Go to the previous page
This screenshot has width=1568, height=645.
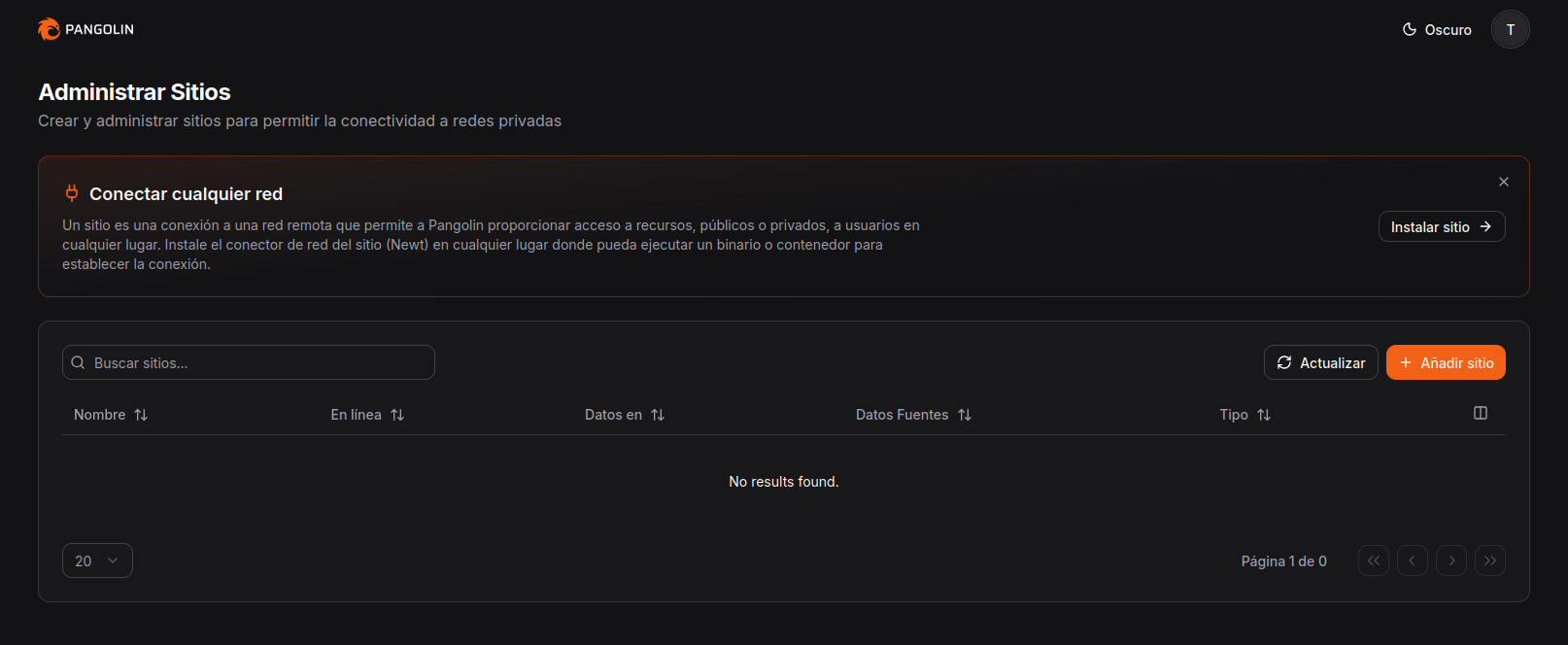point(1412,560)
